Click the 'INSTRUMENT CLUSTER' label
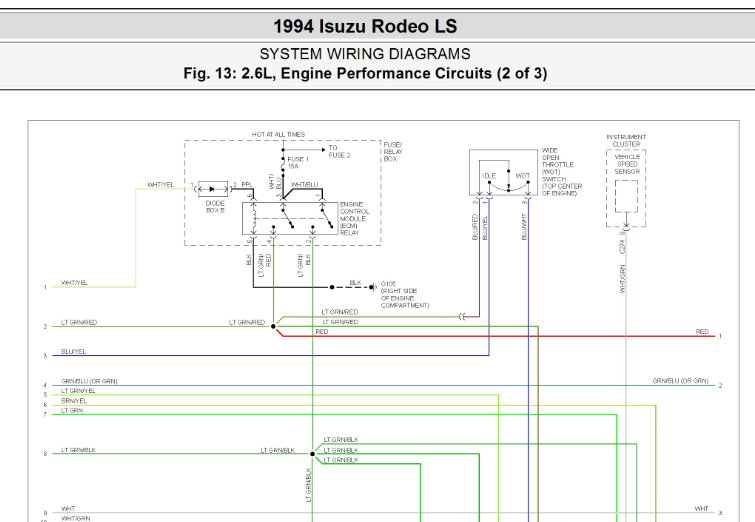The height and width of the screenshot is (522, 755). tap(626, 140)
